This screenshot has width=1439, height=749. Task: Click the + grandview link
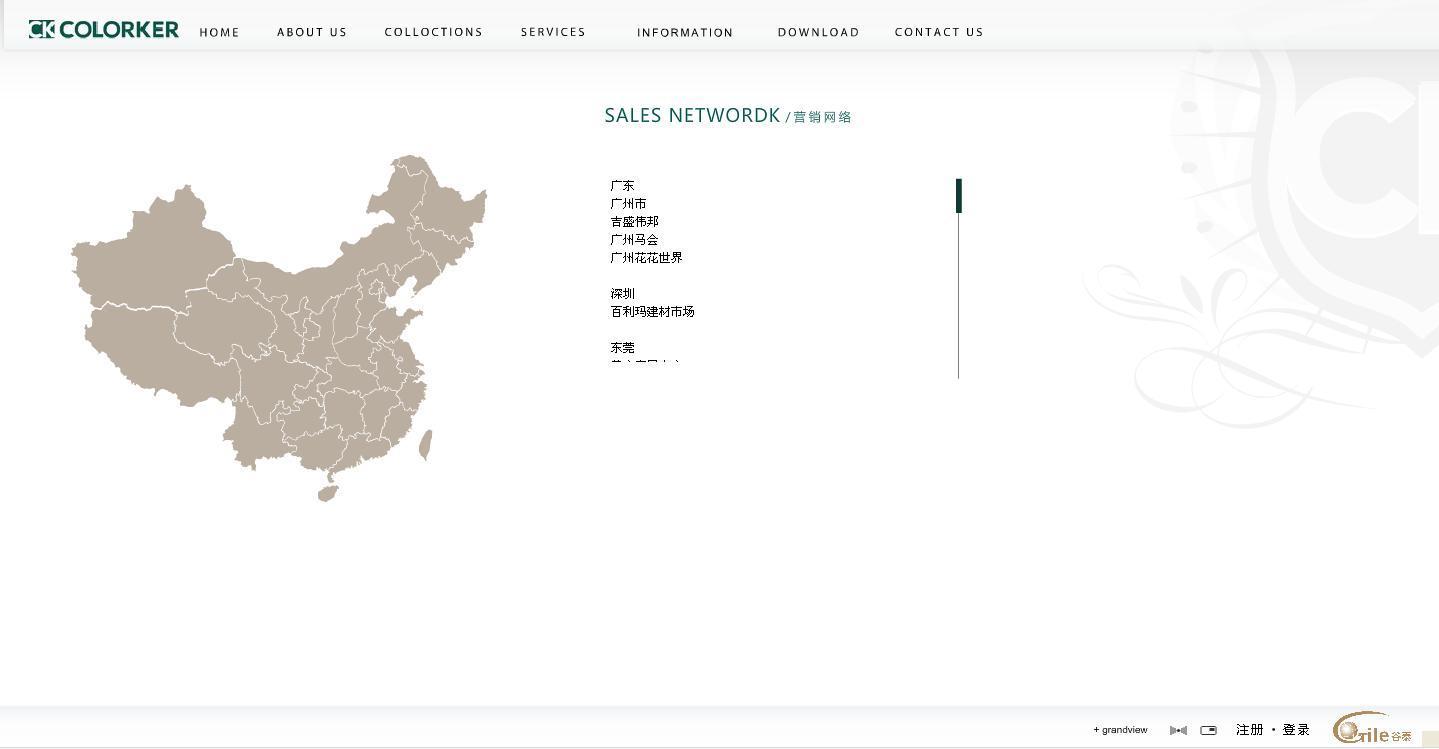pyautogui.click(x=1120, y=730)
